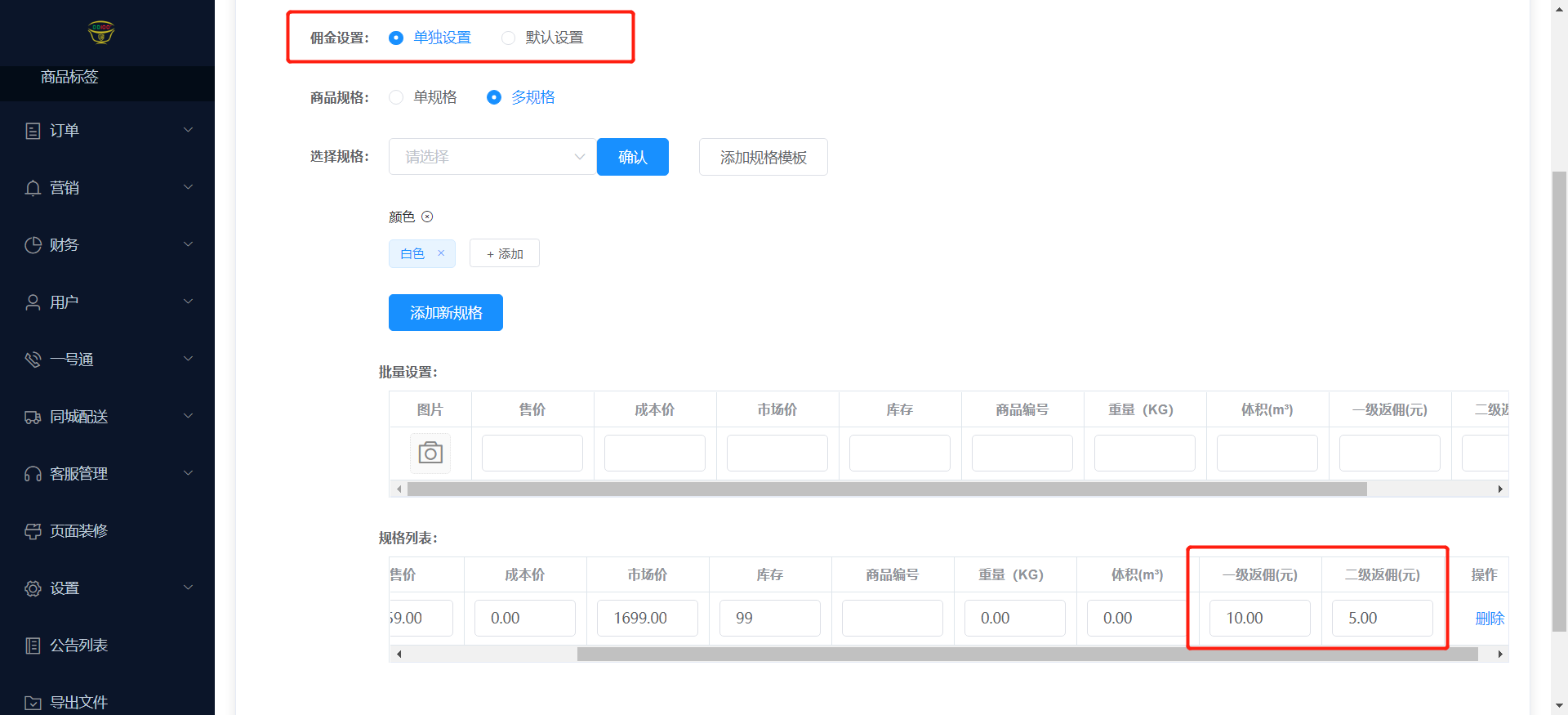Expand the 设置 sidebar menu chevron
Image resolution: width=1568 pixels, height=715 pixels.
(188, 588)
